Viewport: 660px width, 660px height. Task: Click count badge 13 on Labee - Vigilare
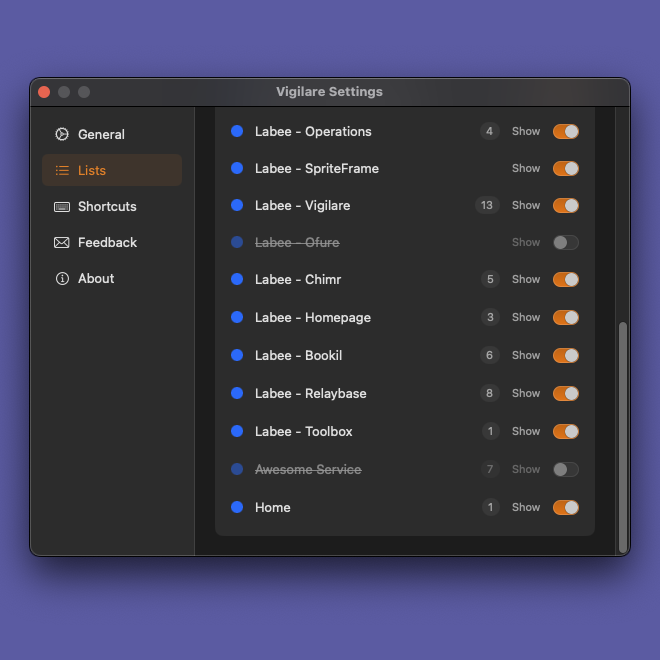click(487, 205)
